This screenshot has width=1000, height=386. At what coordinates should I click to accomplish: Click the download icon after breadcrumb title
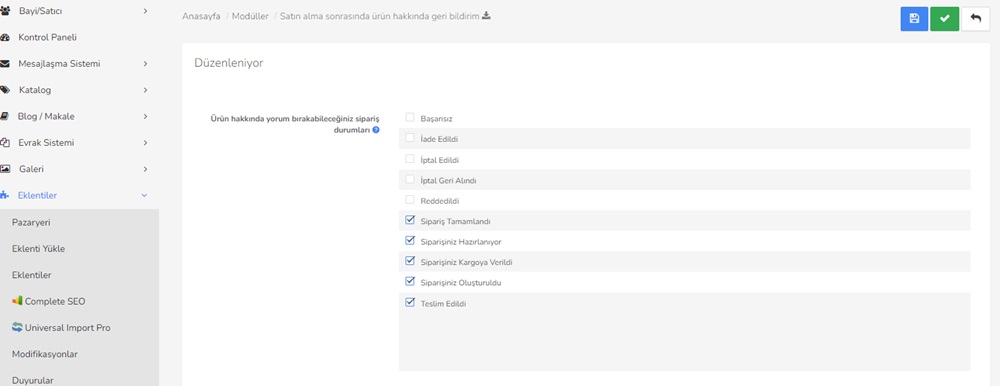click(x=486, y=16)
